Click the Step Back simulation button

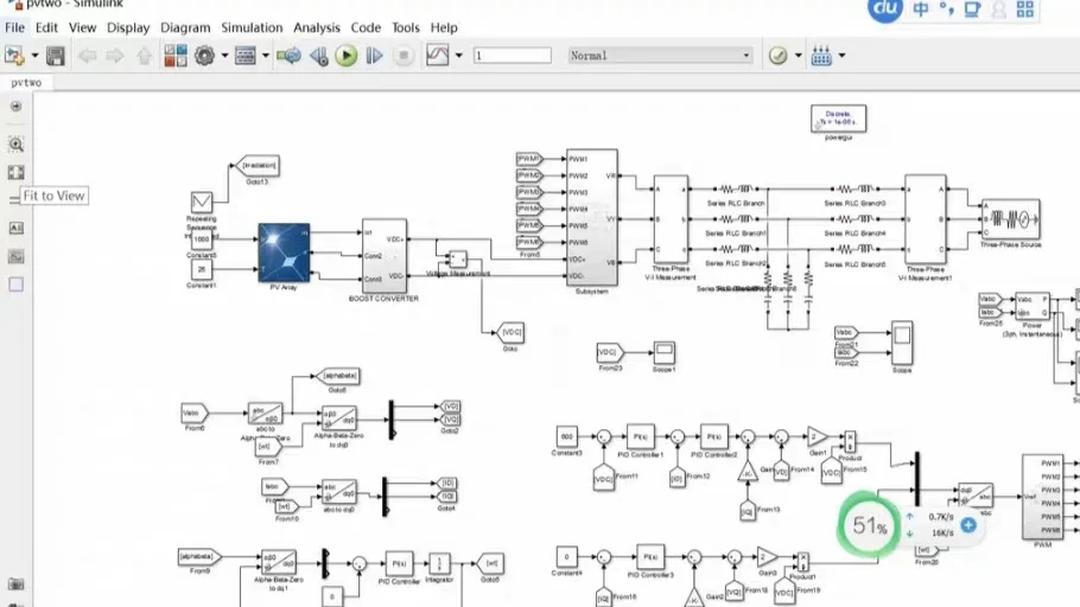(x=319, y=56)
